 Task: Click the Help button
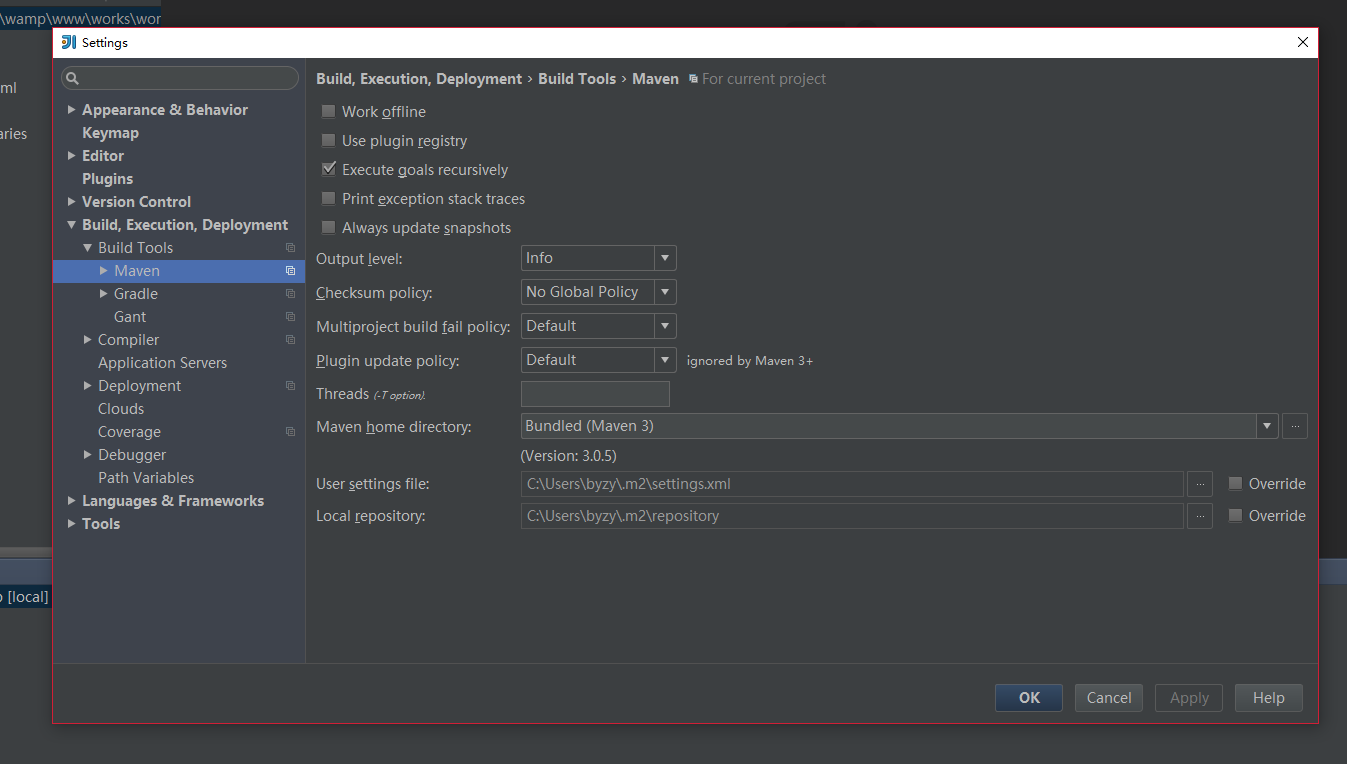pyautogui.click(x=1269, y=698)
